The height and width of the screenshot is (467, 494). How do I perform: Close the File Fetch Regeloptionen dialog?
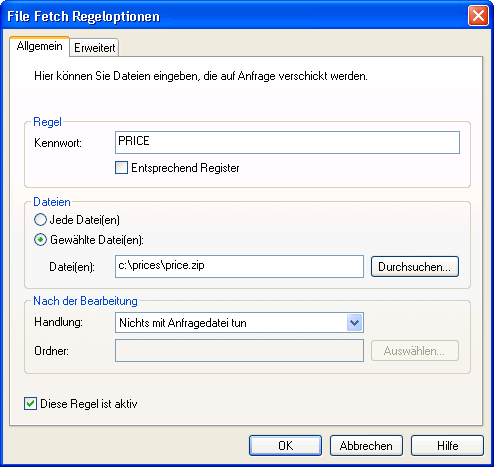click(478, 16)
